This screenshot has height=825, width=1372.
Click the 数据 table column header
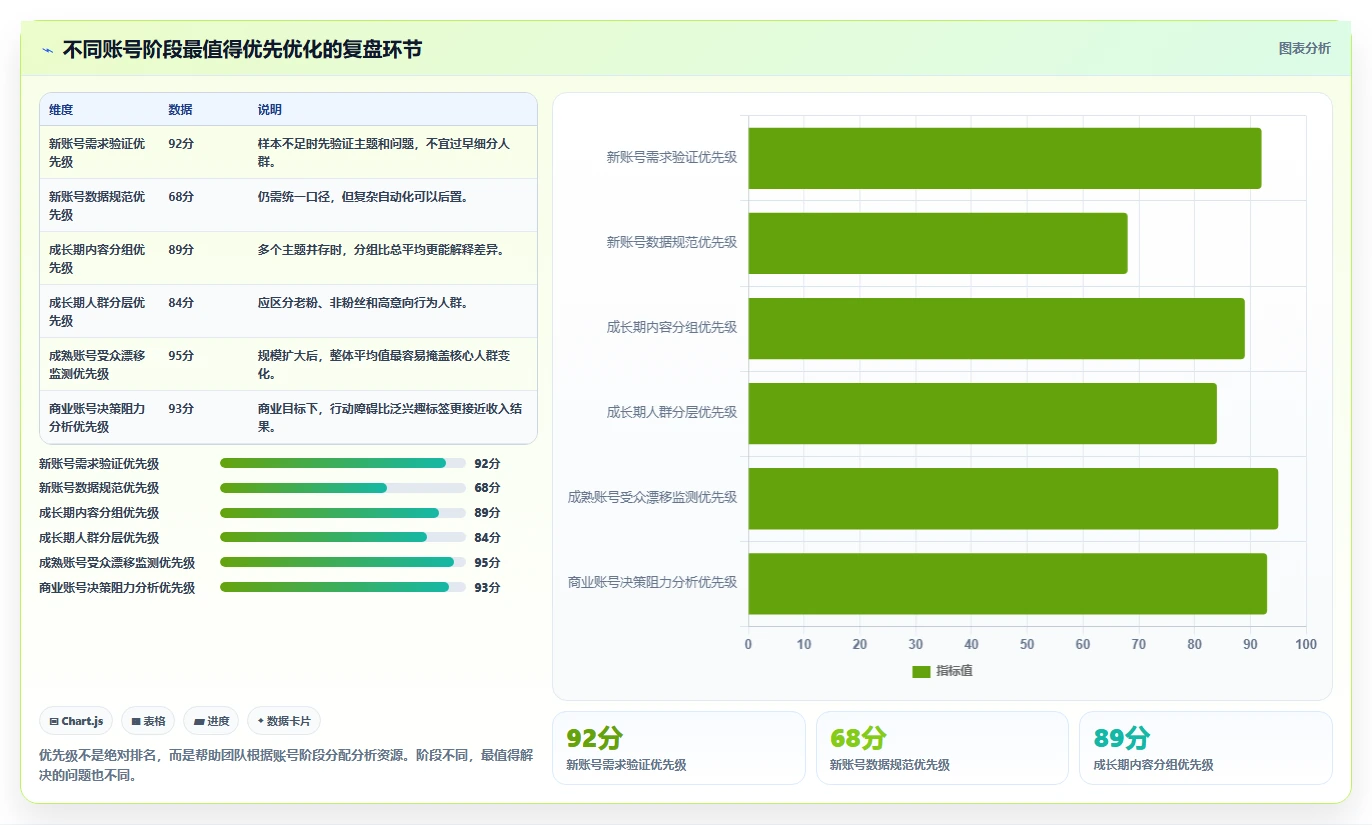pyautogui.click(x=181, y=110)
